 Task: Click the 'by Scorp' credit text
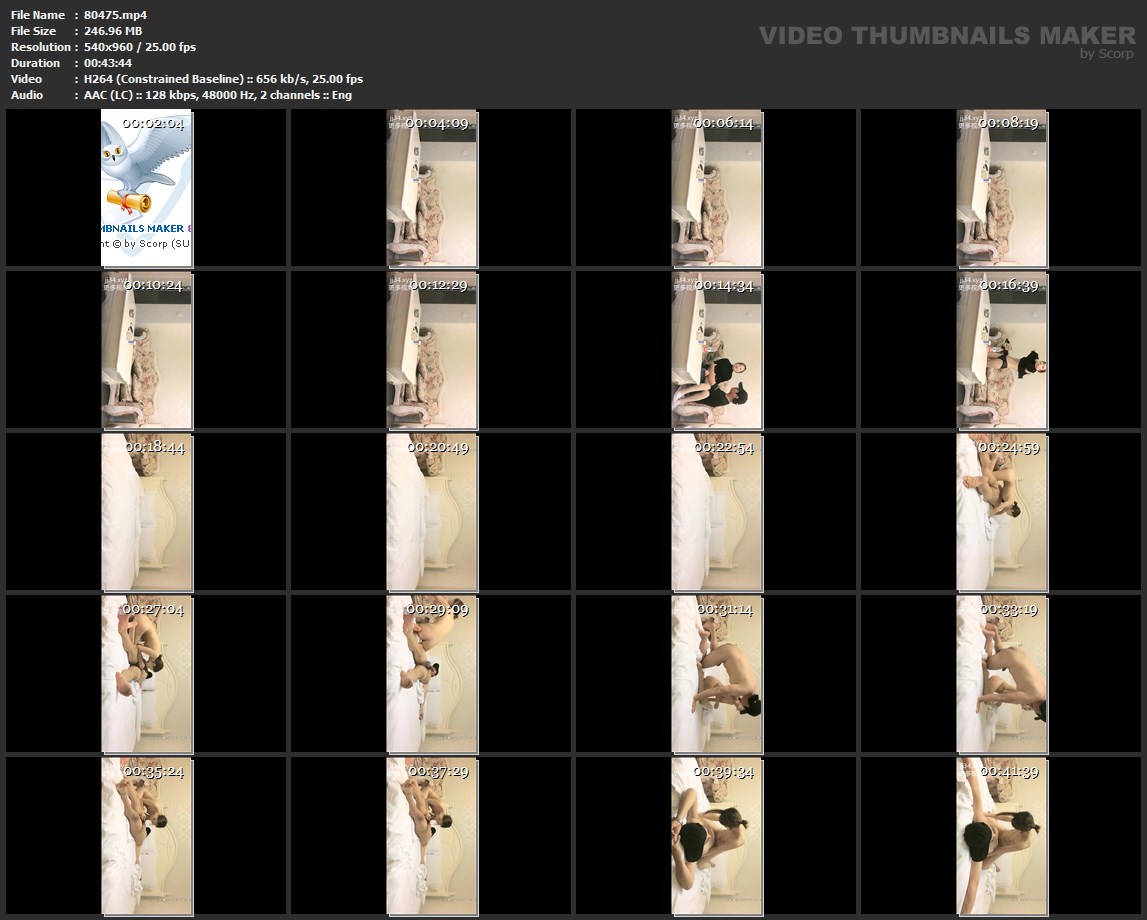pyautogui.click(x=1106, y=54)
